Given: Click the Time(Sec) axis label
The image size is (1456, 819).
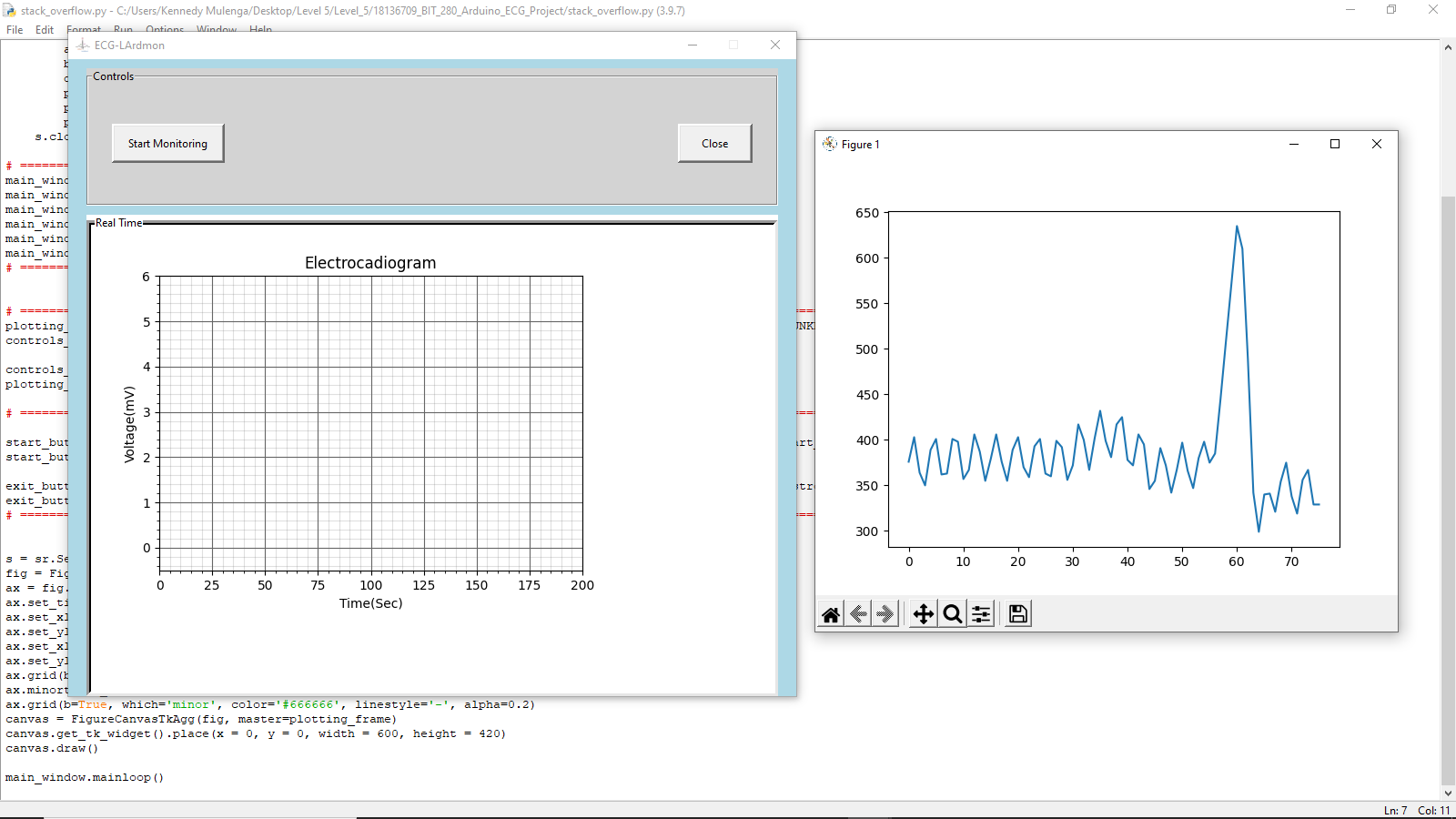Looking at the screenshot, I should click(370, 603).
